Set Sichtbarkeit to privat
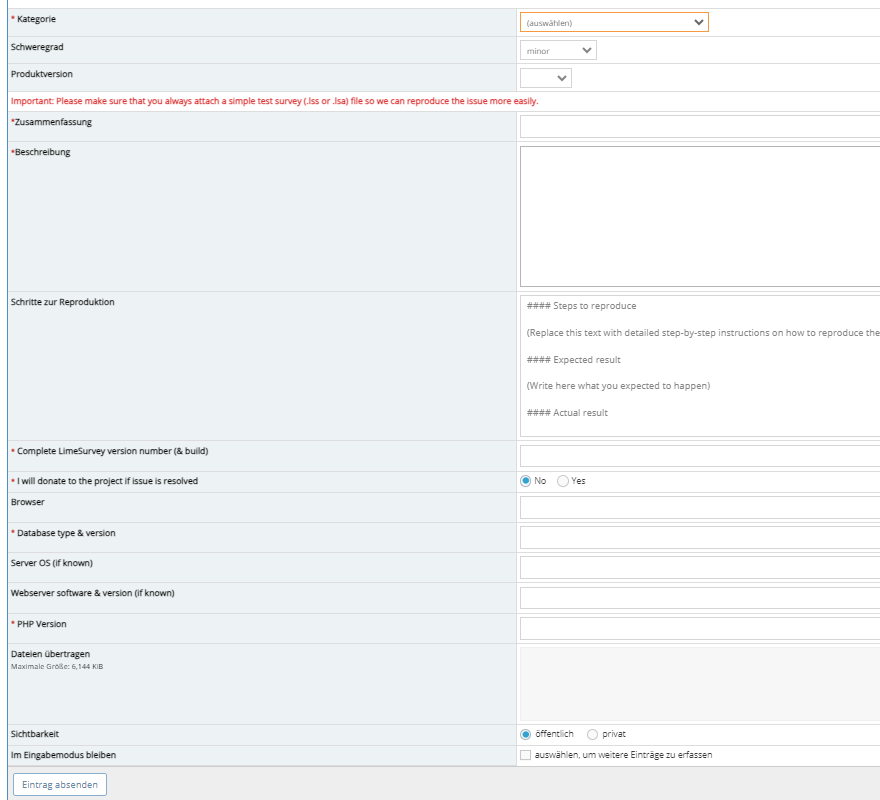Viewport: 880px width, 800px height. coord(593,734)
